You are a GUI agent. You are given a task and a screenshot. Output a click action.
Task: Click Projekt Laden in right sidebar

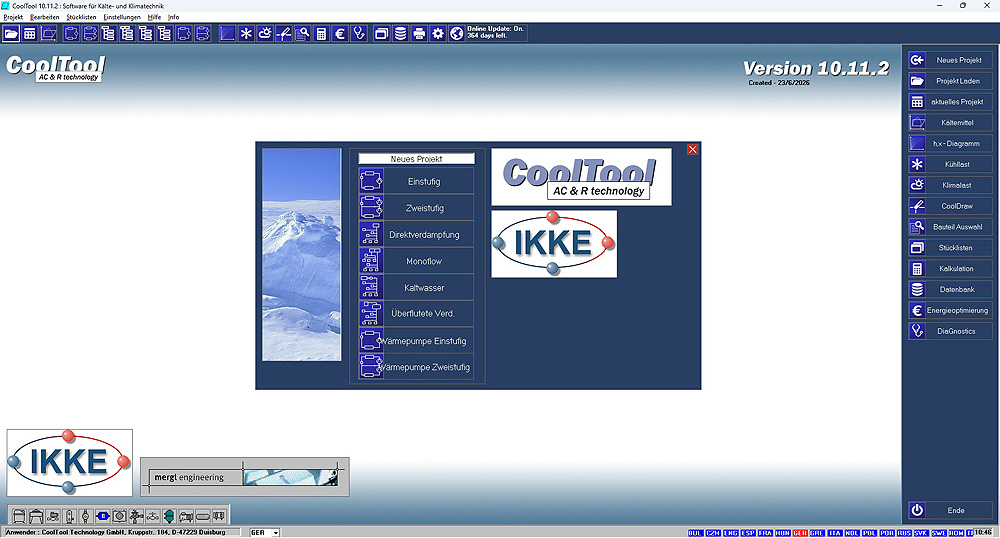(950, 81)
